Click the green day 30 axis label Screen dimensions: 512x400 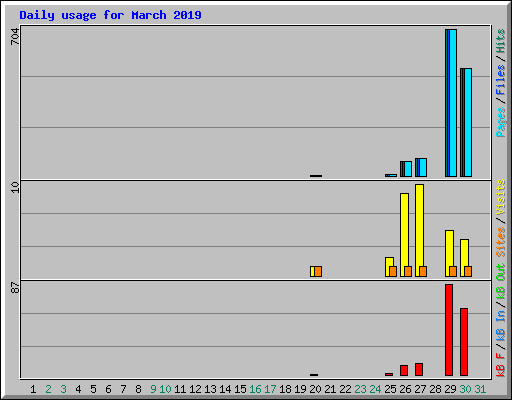[x=465, y=389]
